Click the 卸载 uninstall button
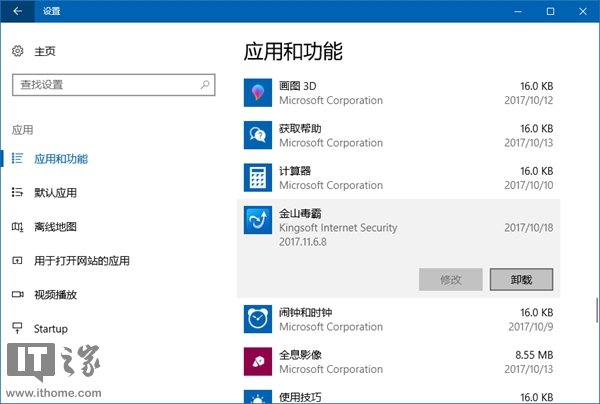Image resolution: width=600 pixels, height=404 pixels. [x=521, y=280]
